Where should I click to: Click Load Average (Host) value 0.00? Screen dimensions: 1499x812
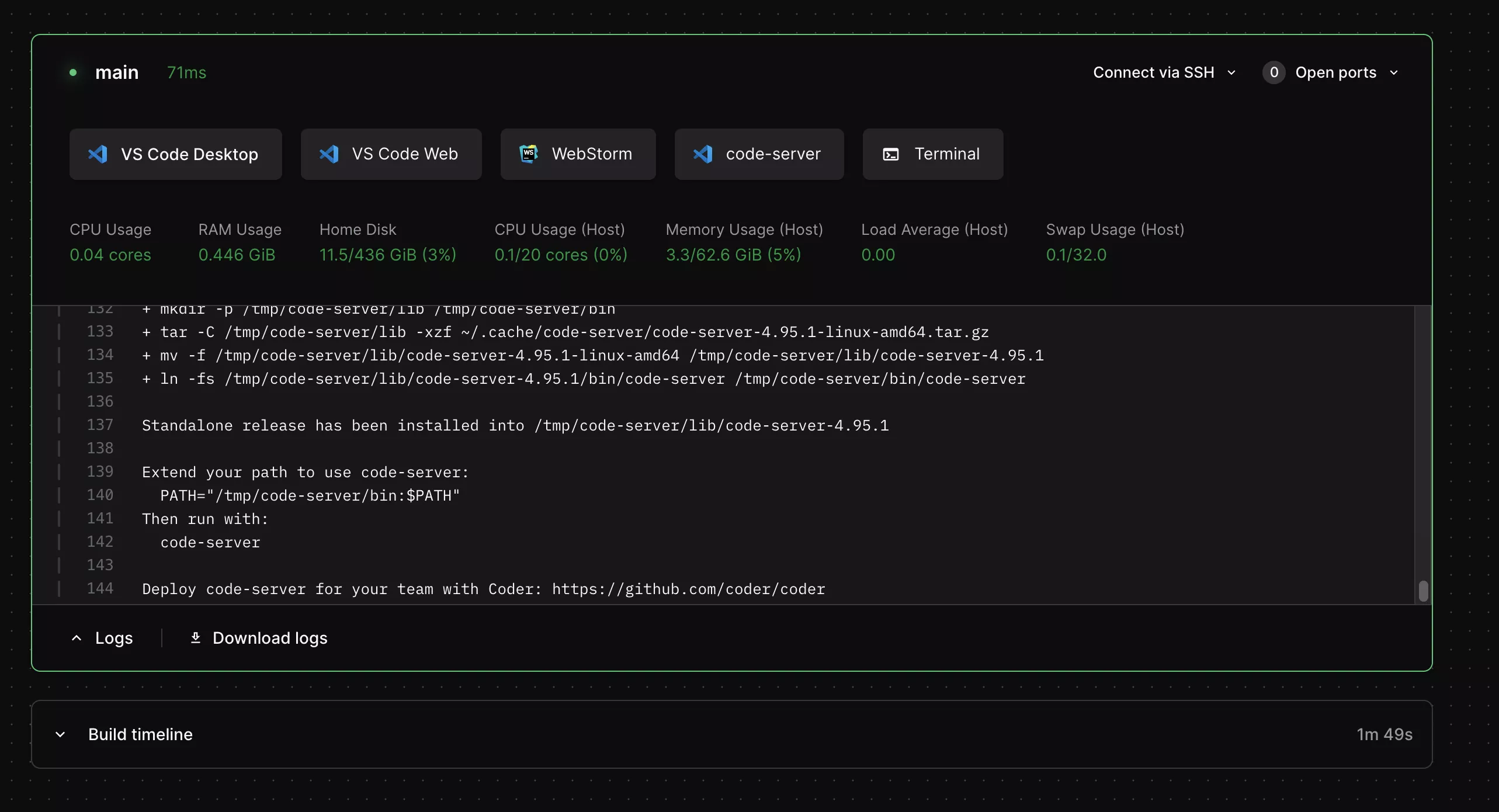(878, 255)
